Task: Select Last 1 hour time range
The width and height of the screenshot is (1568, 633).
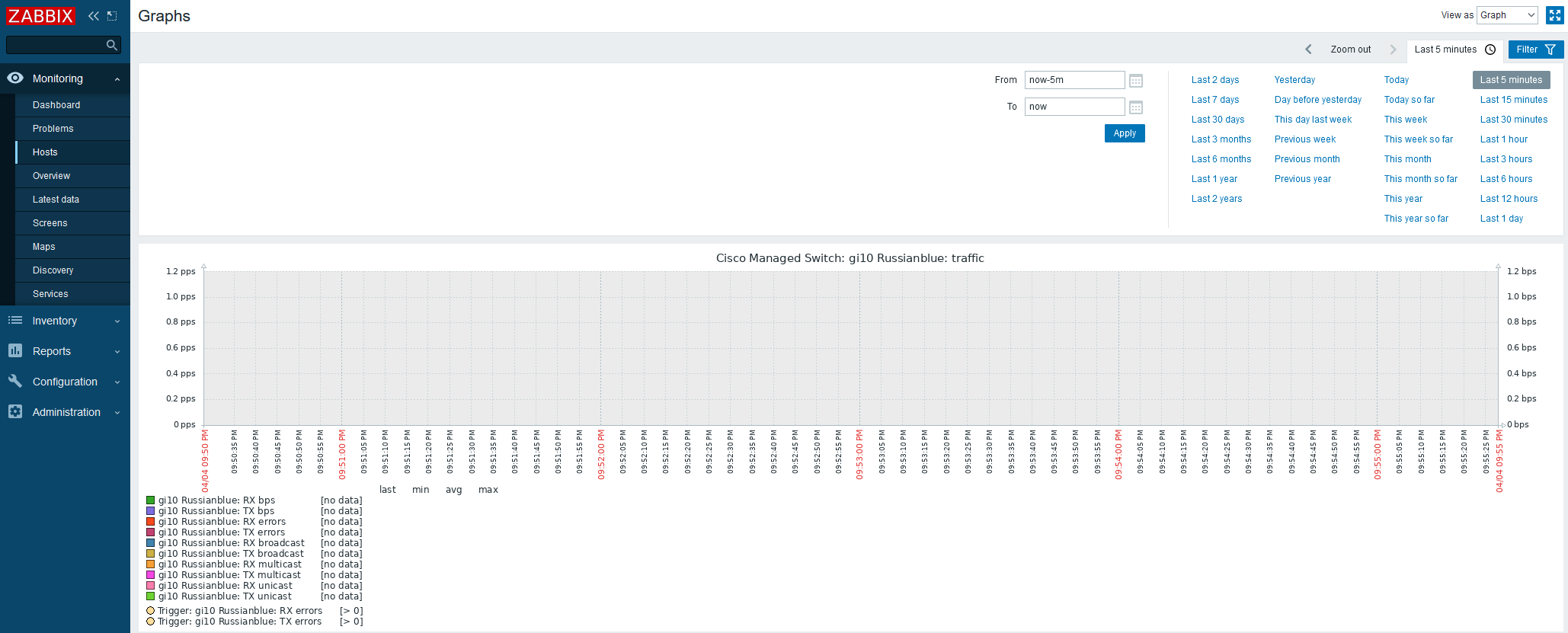Action: 1503,139
